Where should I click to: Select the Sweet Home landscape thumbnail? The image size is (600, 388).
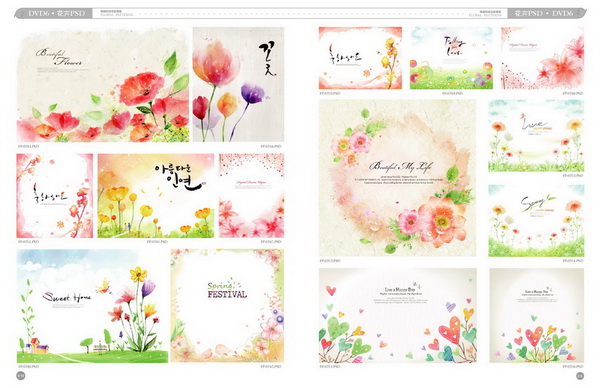point(92,306)
